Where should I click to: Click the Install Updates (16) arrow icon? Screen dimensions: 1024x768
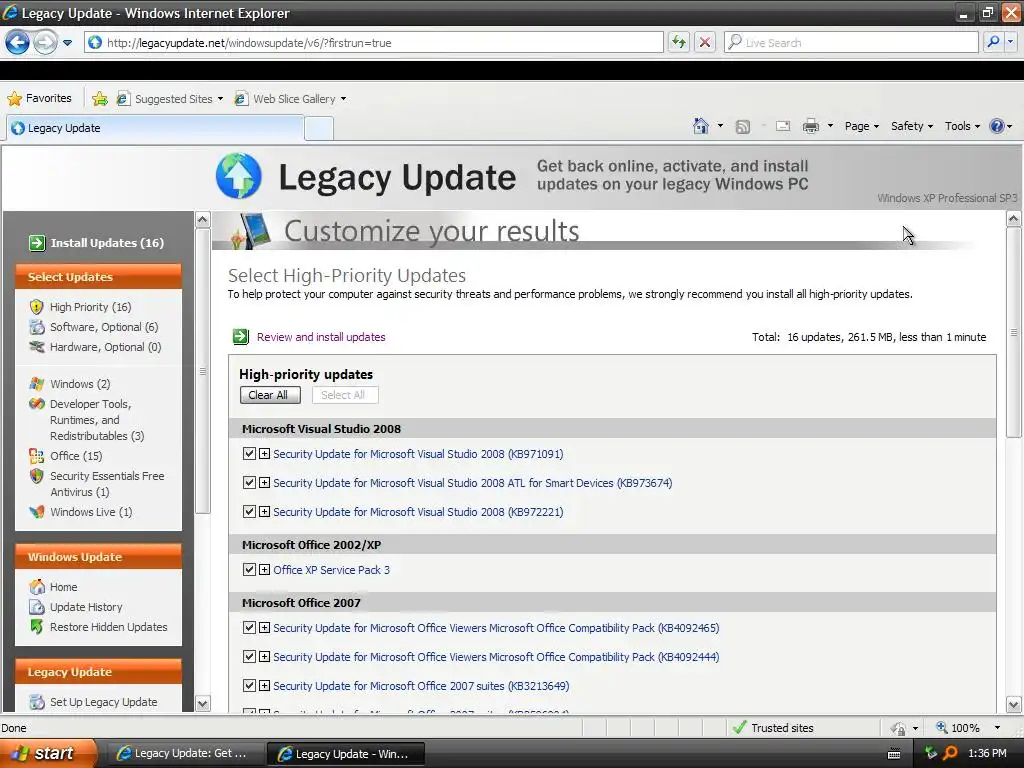37,243
